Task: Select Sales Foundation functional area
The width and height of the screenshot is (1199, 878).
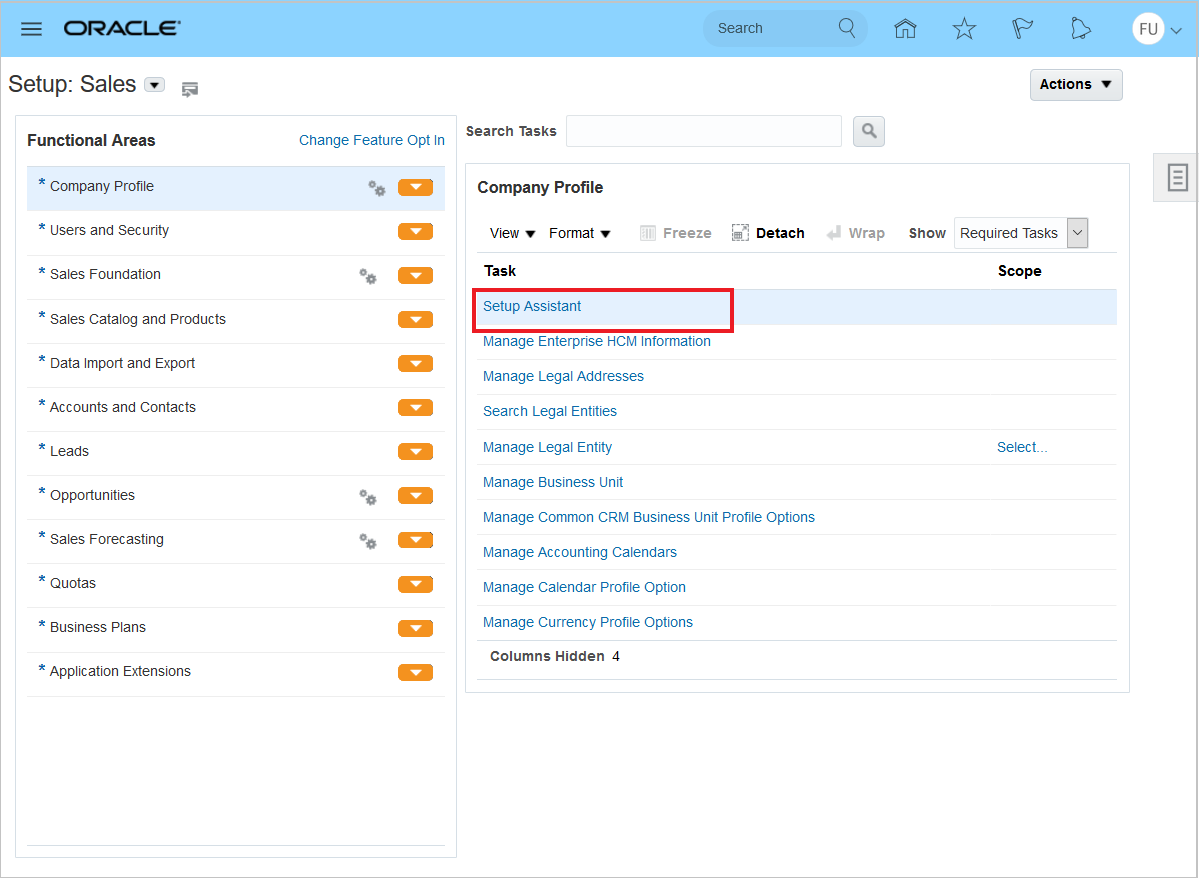Action: tap(106, 275)
